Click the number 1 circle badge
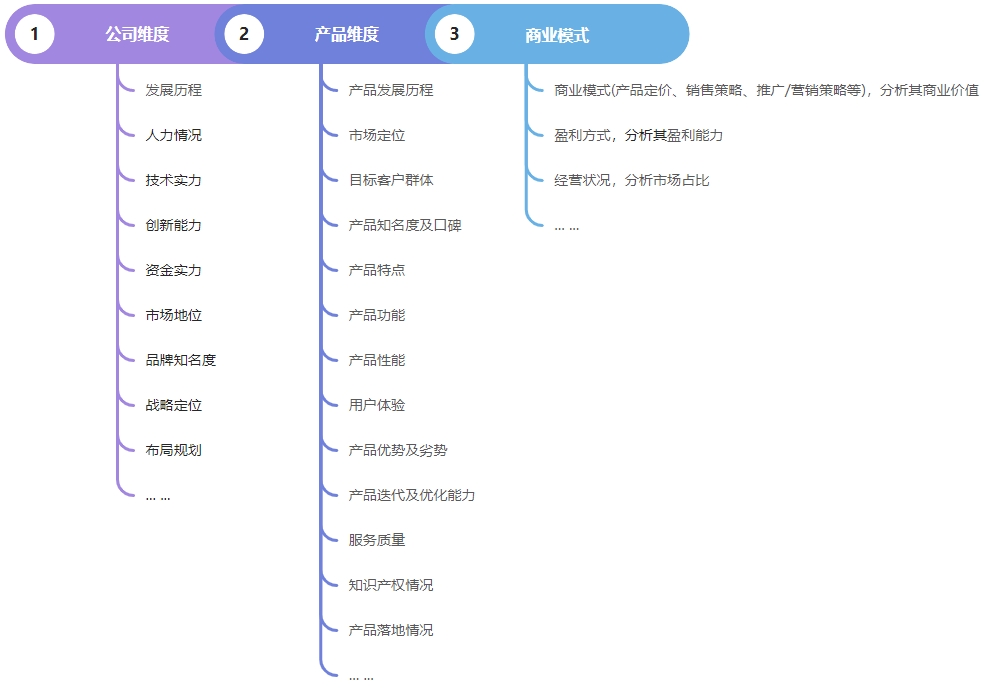The width and height of the screenshot is (984, 694). click(x=34, y=34)
